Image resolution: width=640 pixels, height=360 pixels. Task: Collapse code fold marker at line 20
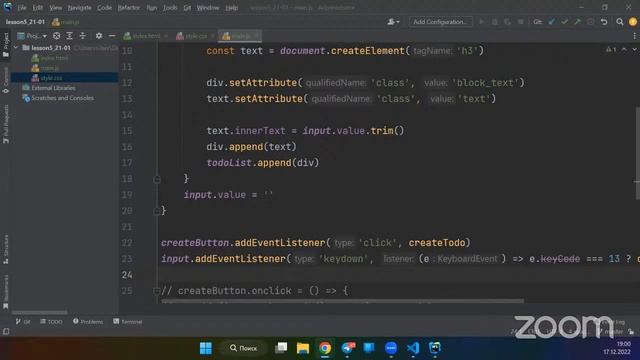(157, 211)
